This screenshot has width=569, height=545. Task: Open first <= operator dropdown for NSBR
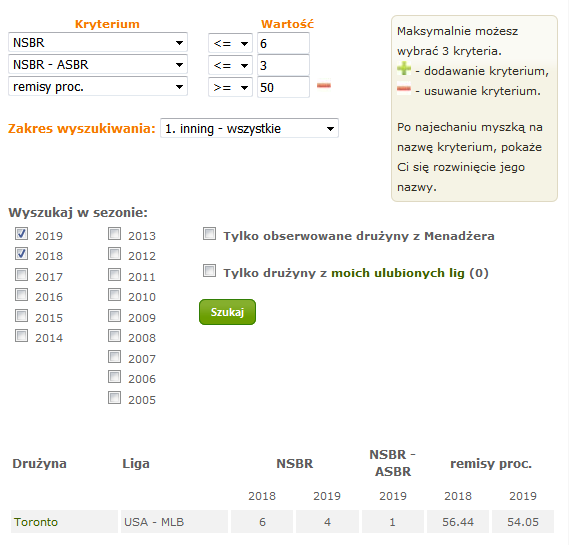[x=230, y=44]
